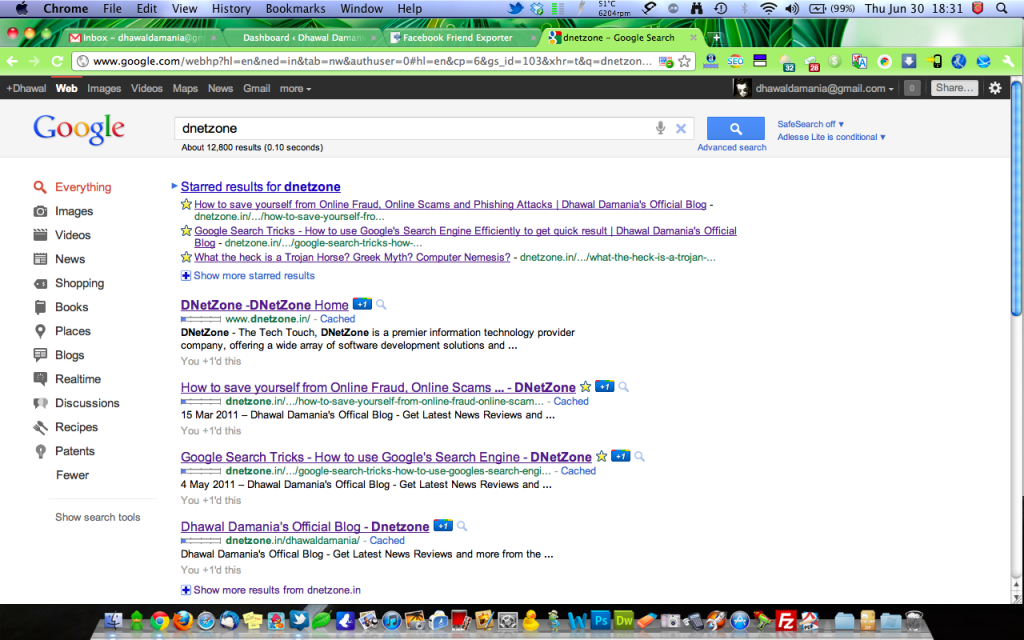Open the History menu
This screenshot has width=1024, height=640.
coord(231,8)
